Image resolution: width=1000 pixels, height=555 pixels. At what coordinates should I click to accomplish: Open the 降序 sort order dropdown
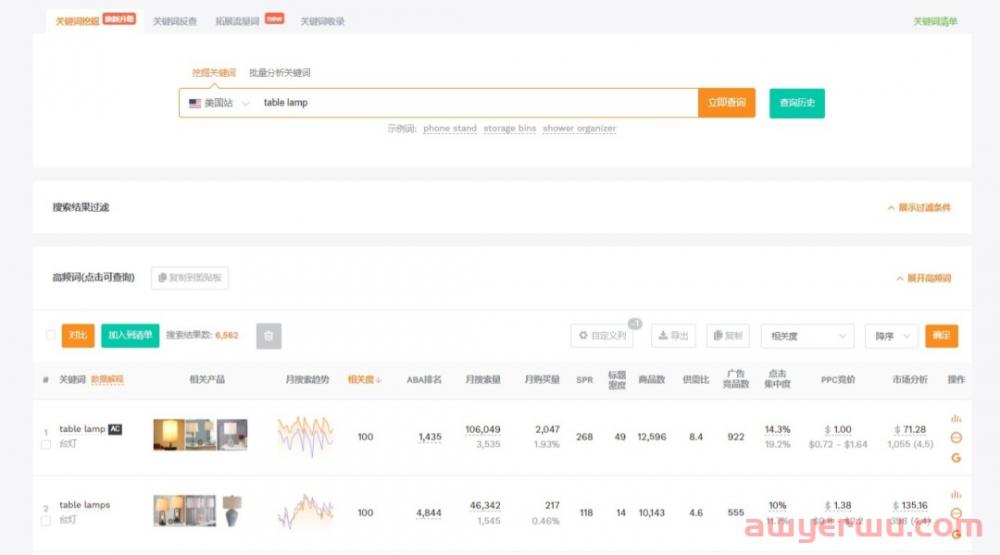[890, 336]
